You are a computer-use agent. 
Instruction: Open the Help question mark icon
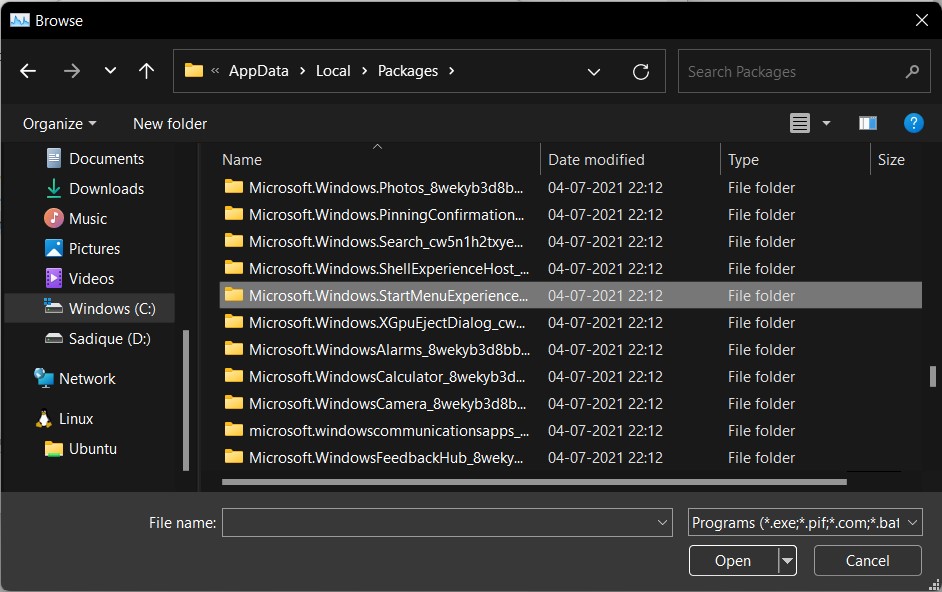click(x=912, y=123)
